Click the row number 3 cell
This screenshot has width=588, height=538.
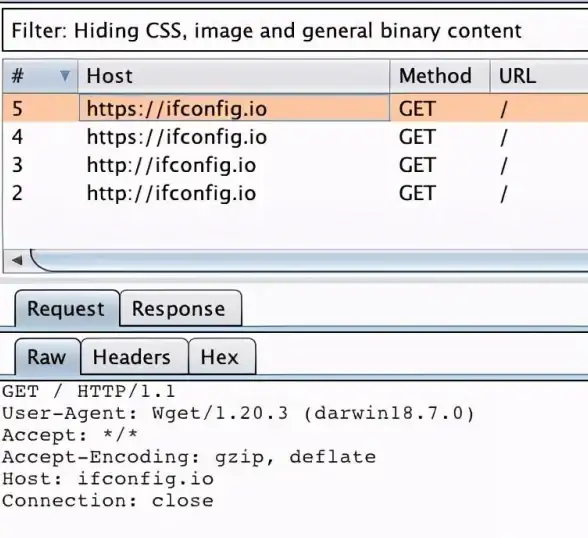(18, 165)
